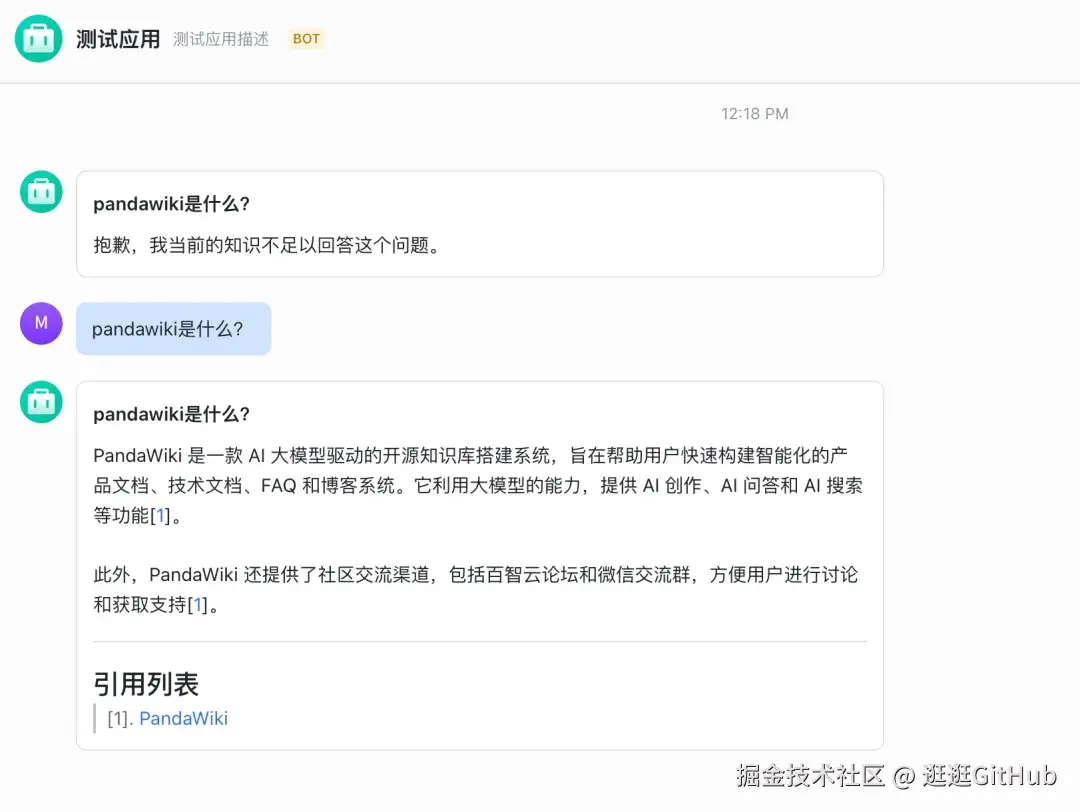
Task: Click the second [1] citation in the reply
Action: [x=197, y=605]
